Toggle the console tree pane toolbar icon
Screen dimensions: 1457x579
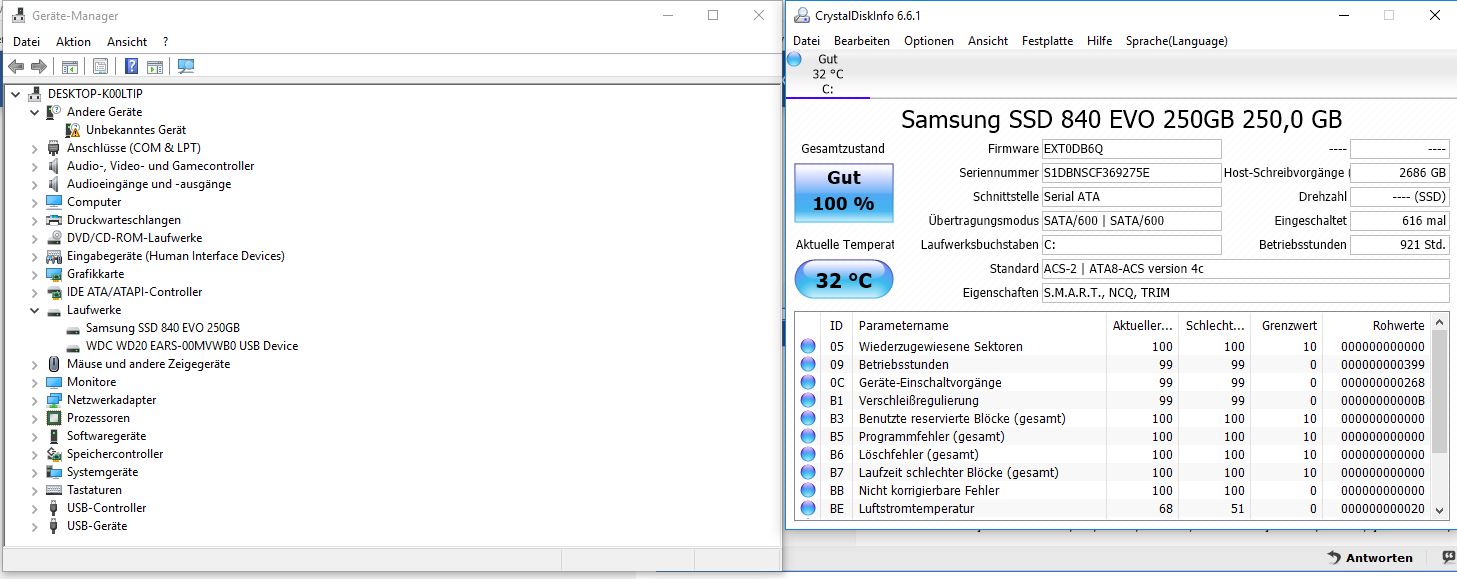tap(70, 67)
